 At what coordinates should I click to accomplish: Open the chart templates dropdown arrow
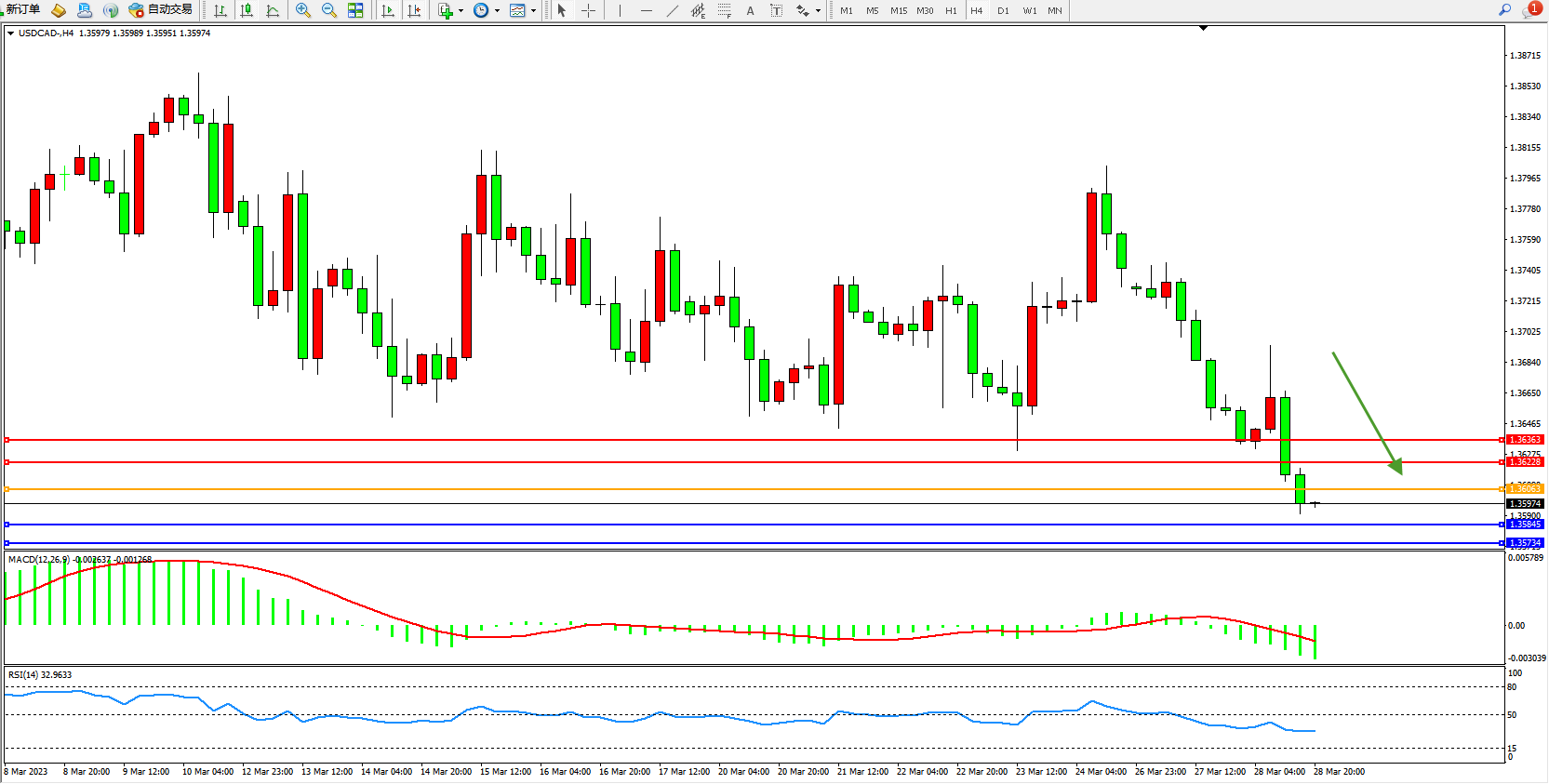(x=533, y=11)
